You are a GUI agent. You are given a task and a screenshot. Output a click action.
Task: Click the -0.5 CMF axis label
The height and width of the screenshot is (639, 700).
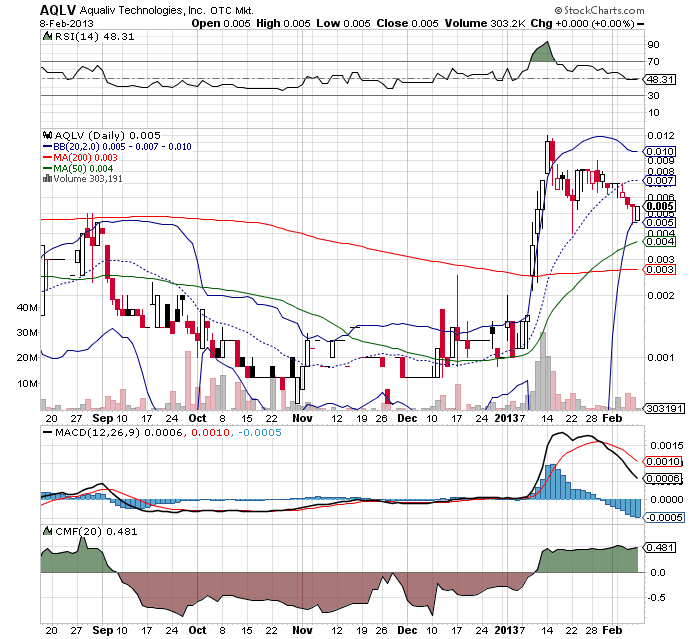coord(656,597)
